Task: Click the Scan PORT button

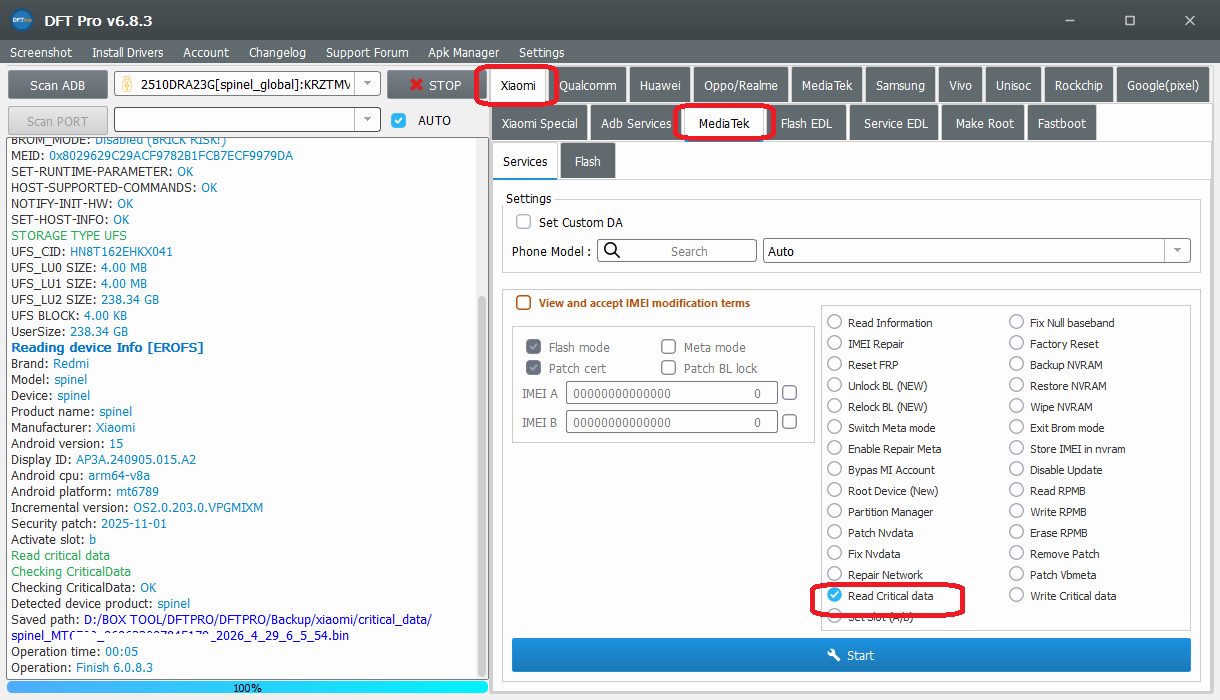Action: (57, 121)
